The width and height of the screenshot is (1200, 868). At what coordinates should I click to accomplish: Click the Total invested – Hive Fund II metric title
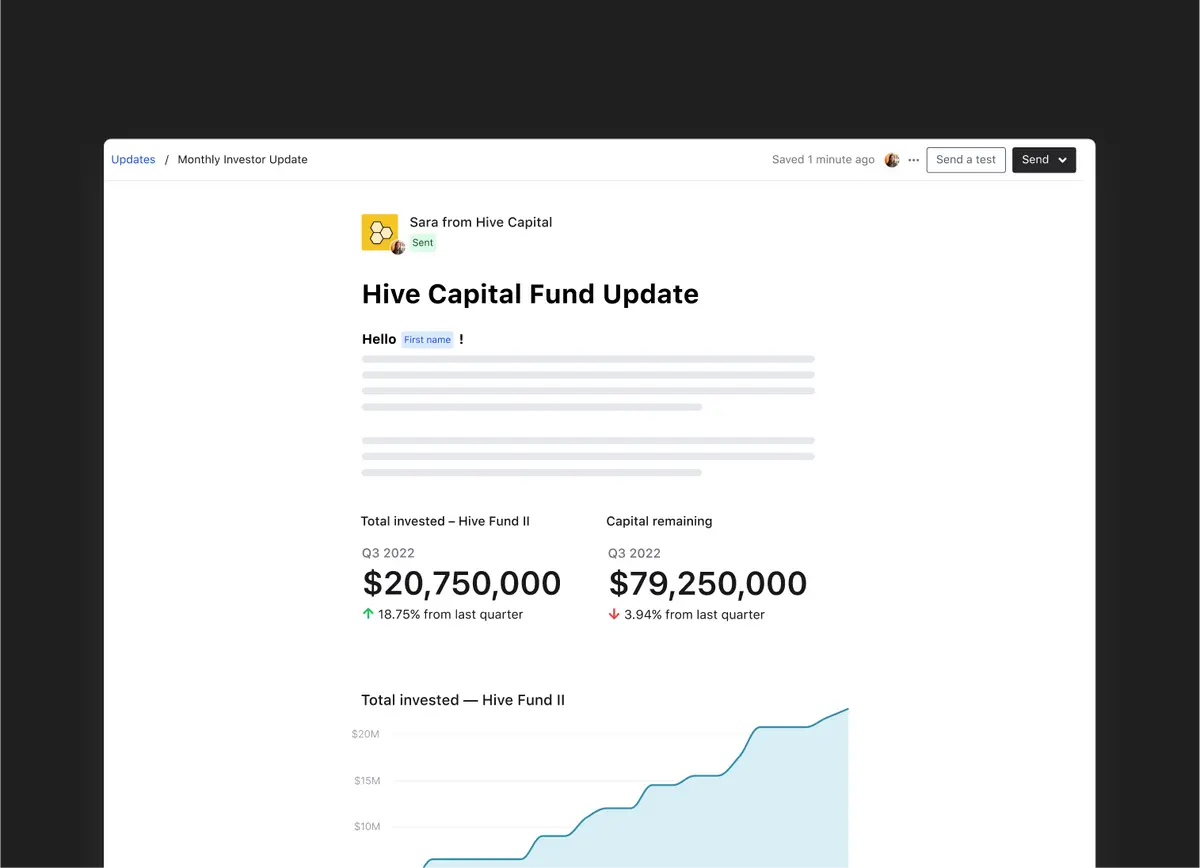(x=445, y=521)
